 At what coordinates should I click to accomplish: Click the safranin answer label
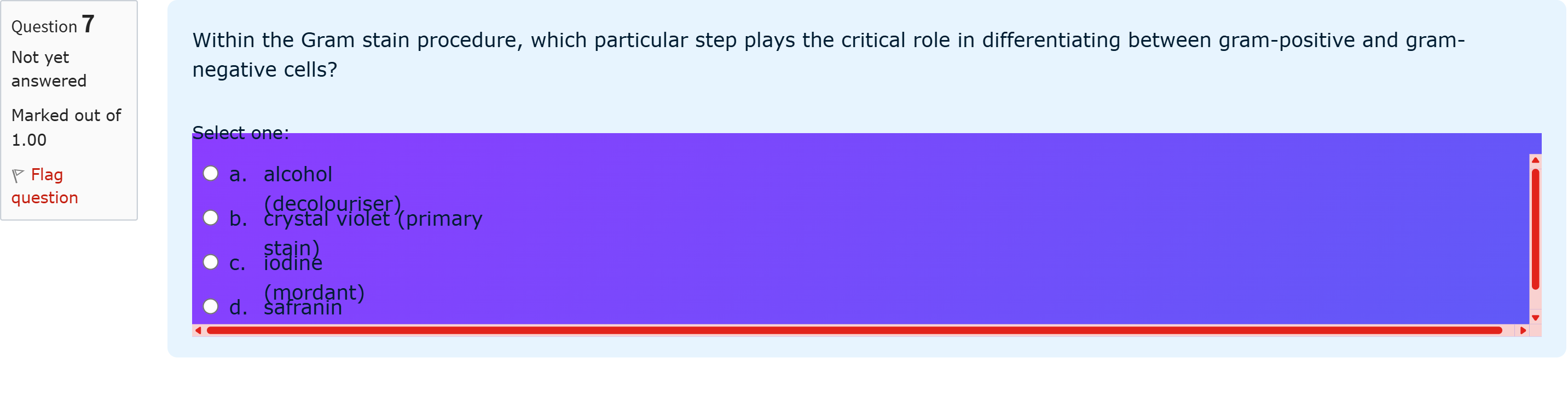303,307
